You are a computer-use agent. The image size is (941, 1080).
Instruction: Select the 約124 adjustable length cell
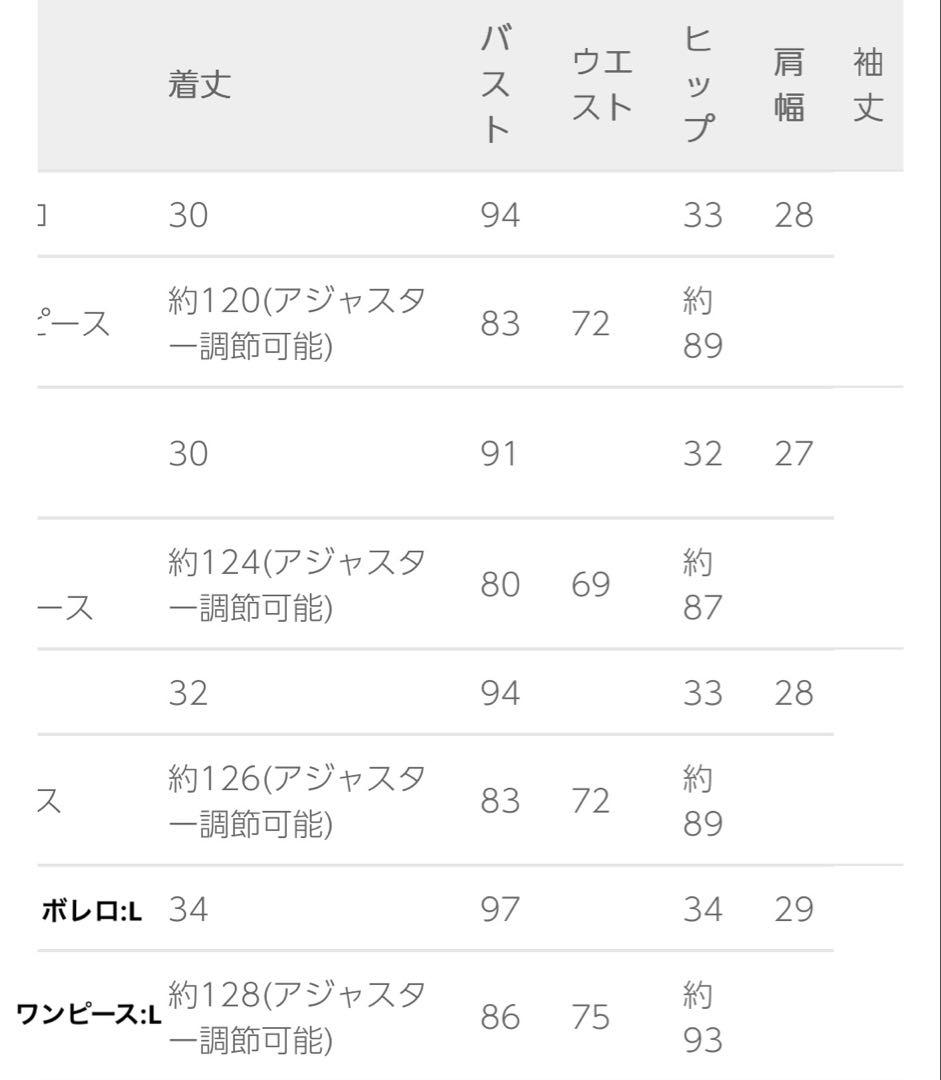point(297,584)
